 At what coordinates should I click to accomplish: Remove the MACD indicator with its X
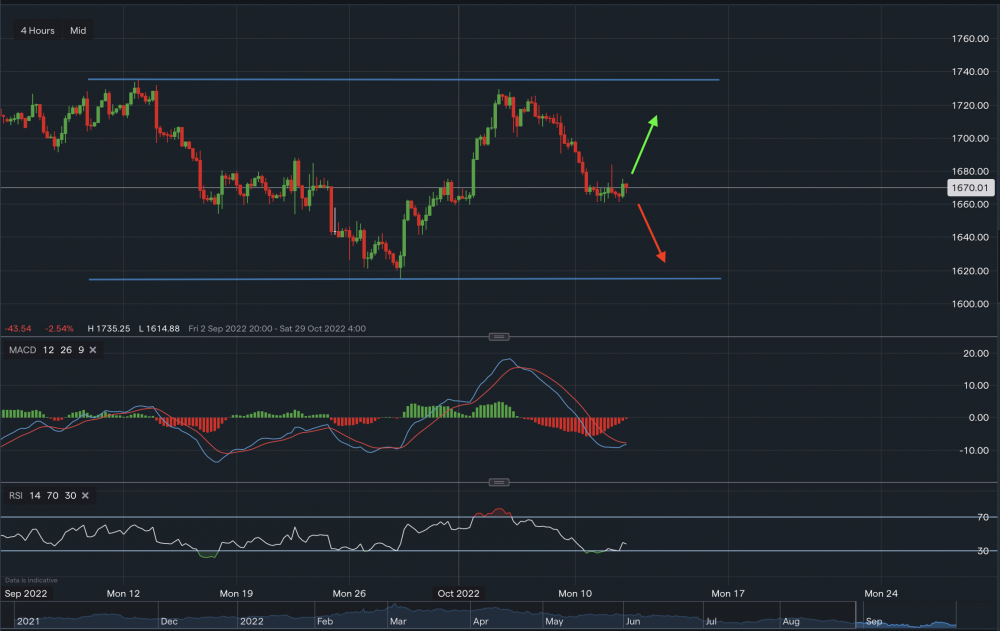pos(93,350)
